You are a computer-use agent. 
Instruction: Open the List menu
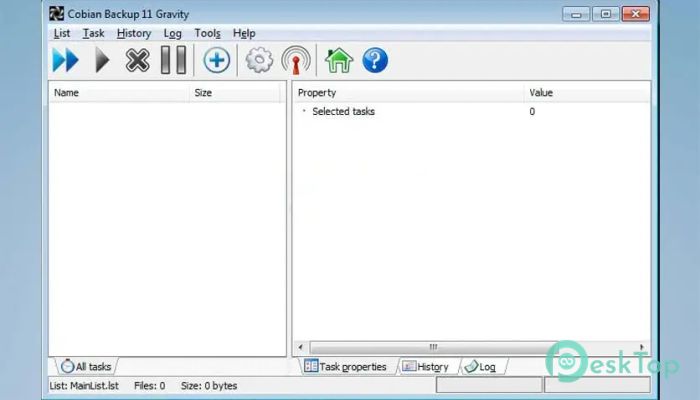(x=62, y=33)
